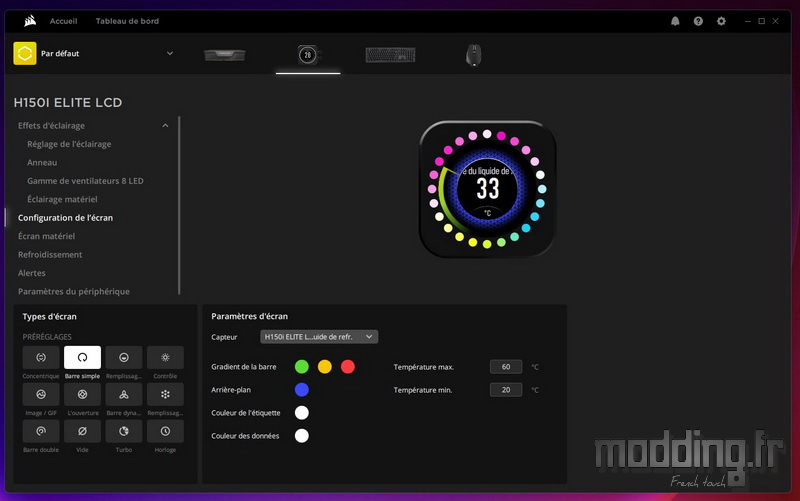Pick the Remplissag... preset below Contrôle

coord(165,394)
